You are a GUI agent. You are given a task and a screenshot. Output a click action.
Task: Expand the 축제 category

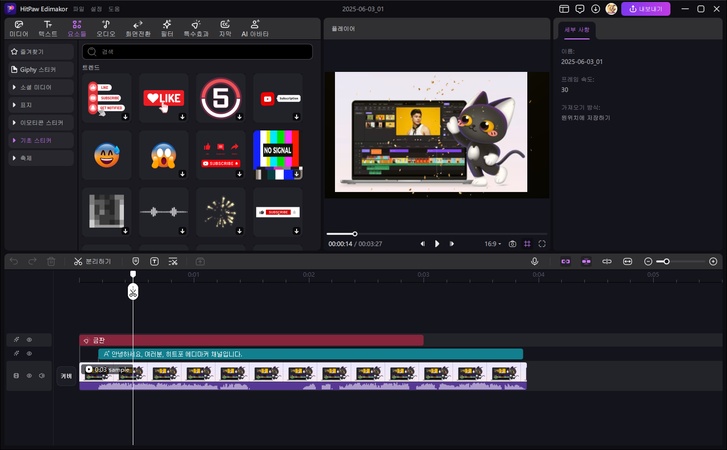(x=41, y=158)
